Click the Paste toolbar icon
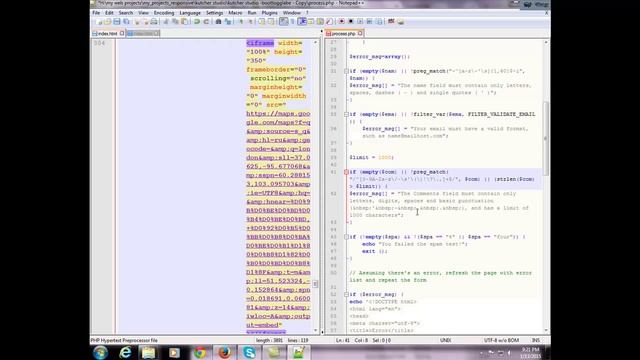Viewport: 640px width, 360px height. click(x=185, y=21)
